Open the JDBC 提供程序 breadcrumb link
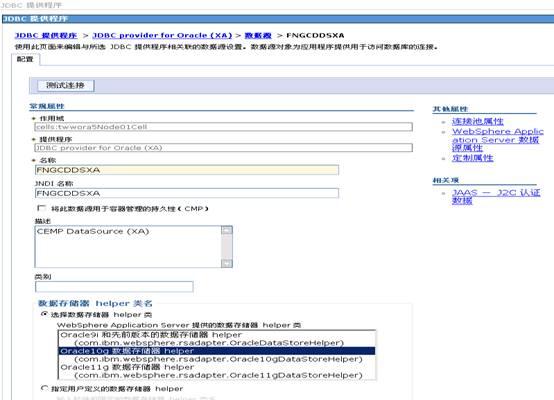Image resolution: width=554 pixels, height=400 pixels. pyautogui.click(x=46, y=35)
